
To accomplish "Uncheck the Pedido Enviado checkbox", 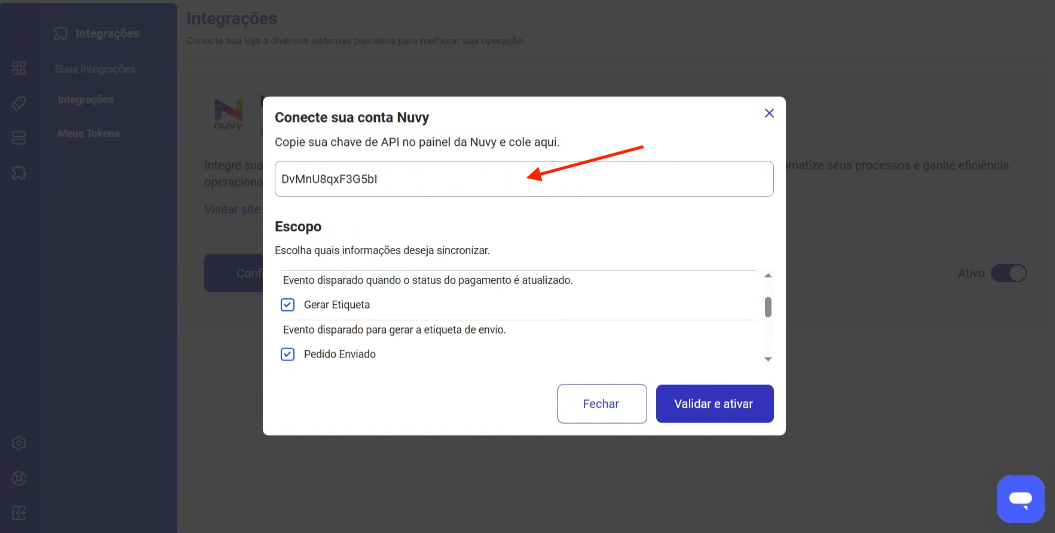I will coord(288,354).
